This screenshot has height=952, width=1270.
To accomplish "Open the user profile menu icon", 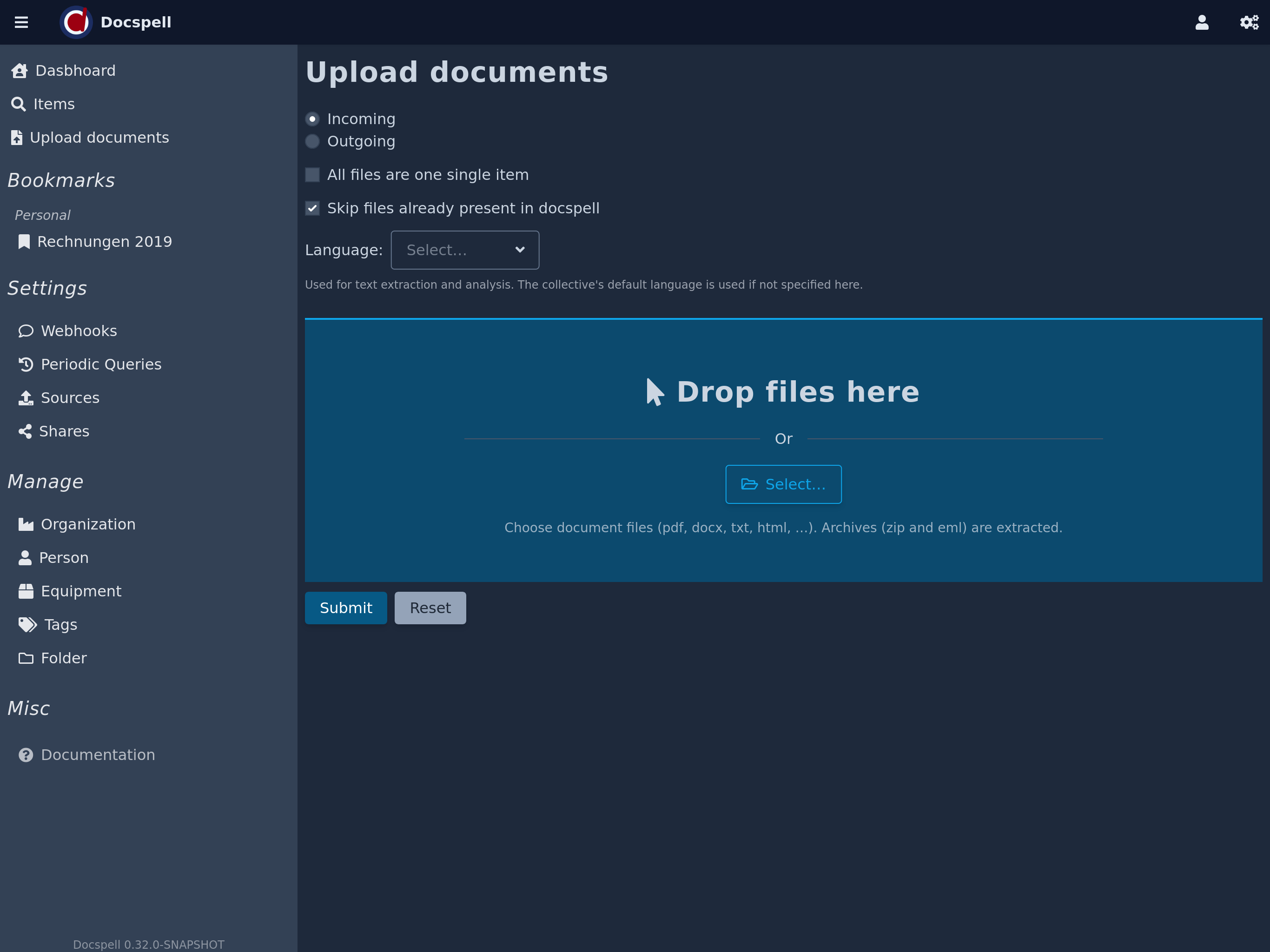I will tap(1202, 22).
